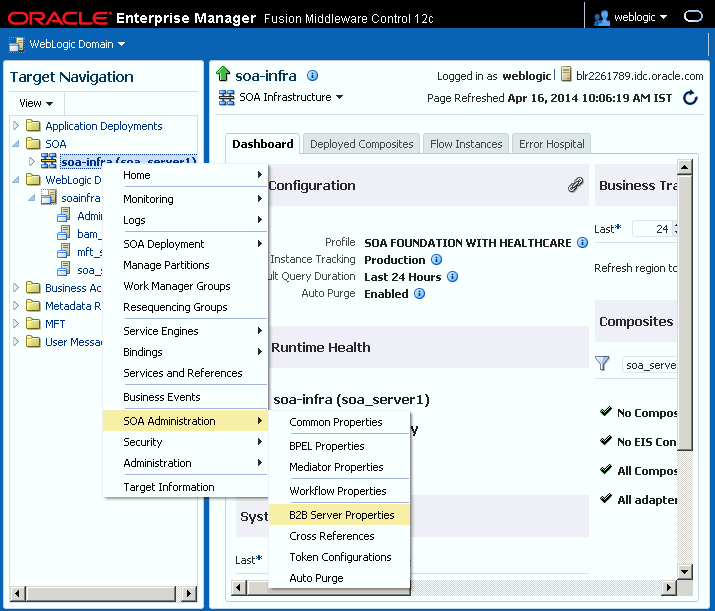The width and height of the screenshot is (715, 611).
Task: Click info icon next to Last 24 Hours
Action: [452, 276]
